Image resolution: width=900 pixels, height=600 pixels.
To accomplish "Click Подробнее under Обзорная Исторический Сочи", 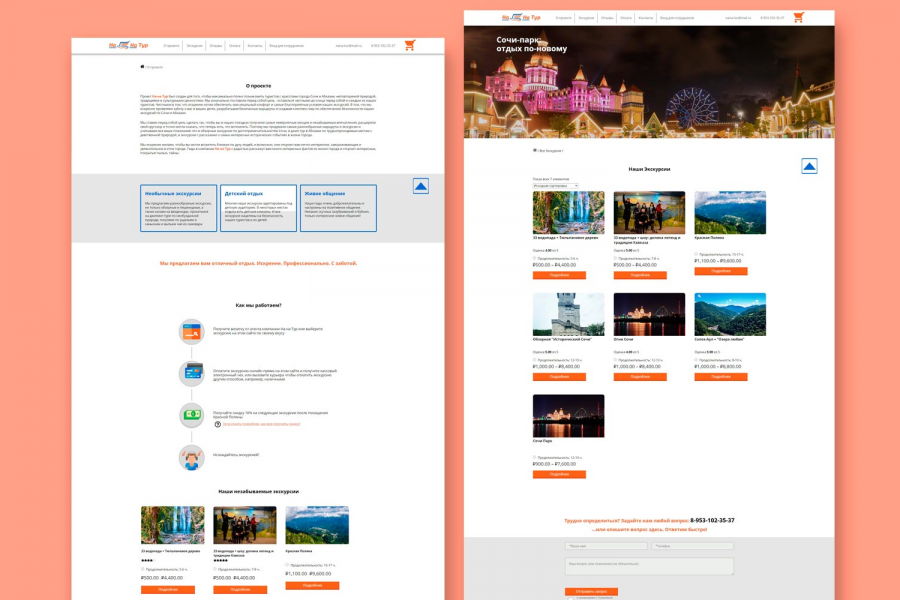I will (559, 377).
